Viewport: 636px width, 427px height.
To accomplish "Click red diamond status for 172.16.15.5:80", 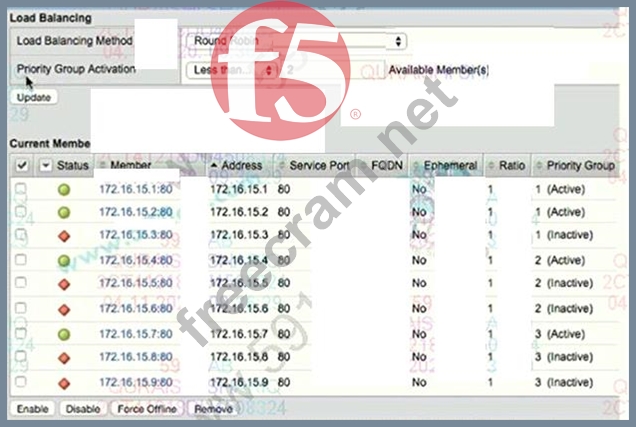I will point(64,283).
